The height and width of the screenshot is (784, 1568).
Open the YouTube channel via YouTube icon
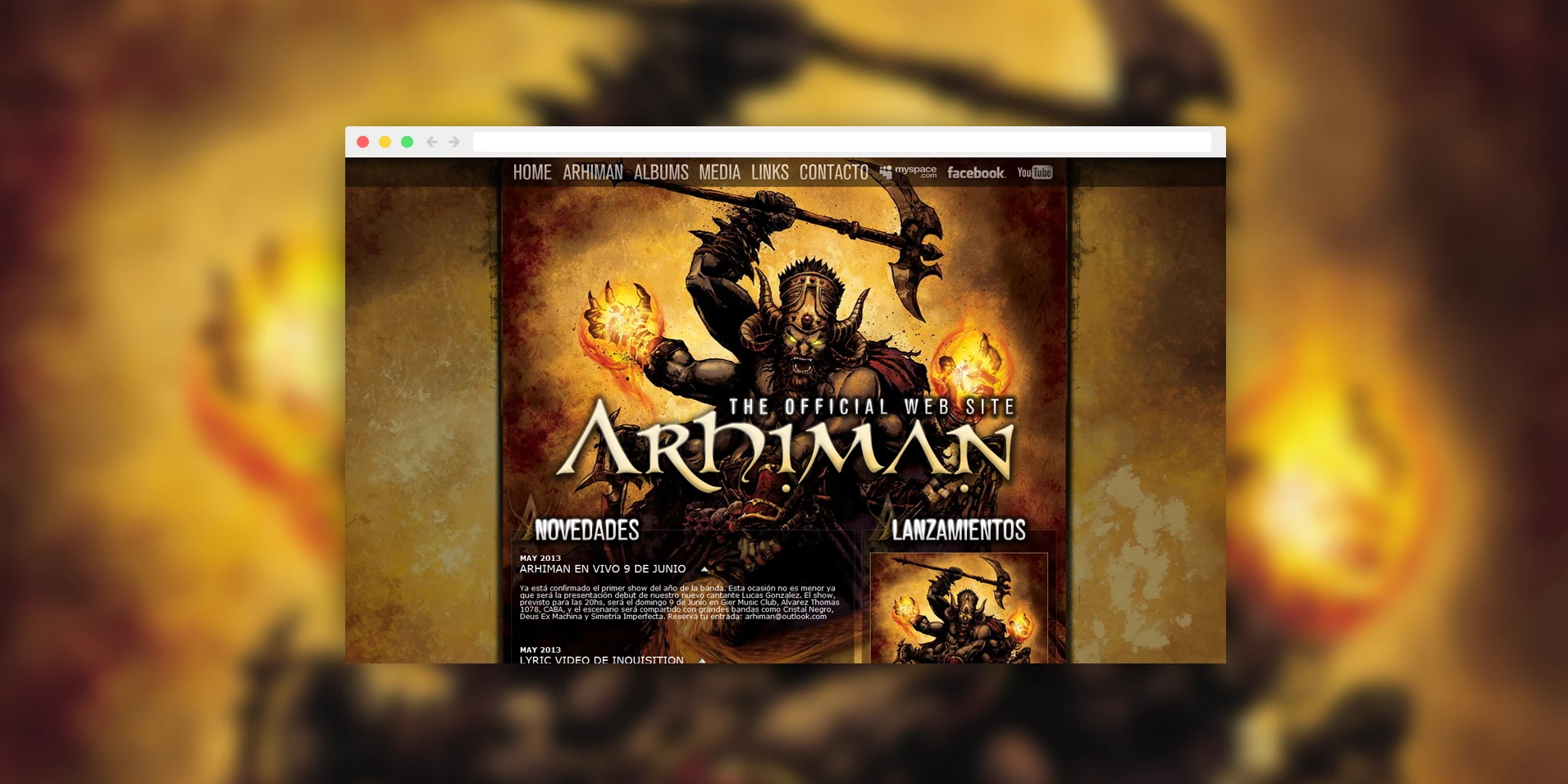tap(1035, 173)
